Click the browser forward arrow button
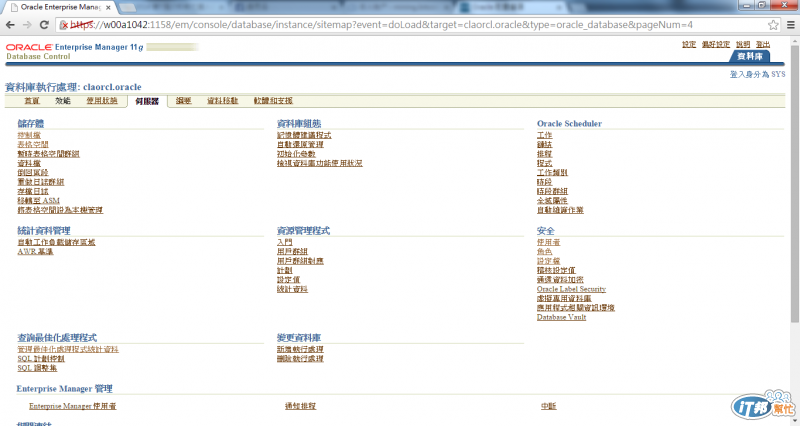Viewport: 800px width, 426px height. pyautogui.click(x=27, y=24)
